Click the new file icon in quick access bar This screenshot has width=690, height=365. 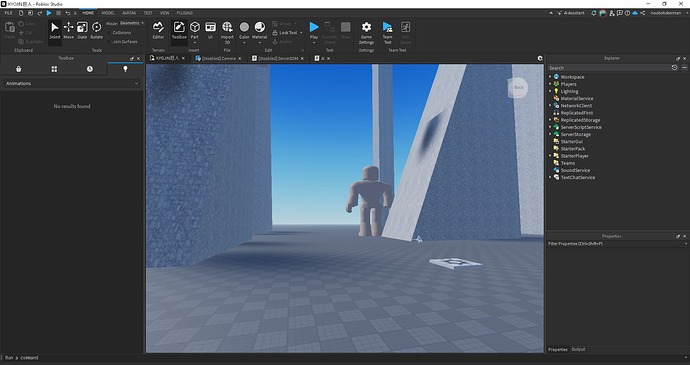tap(21, 13)
